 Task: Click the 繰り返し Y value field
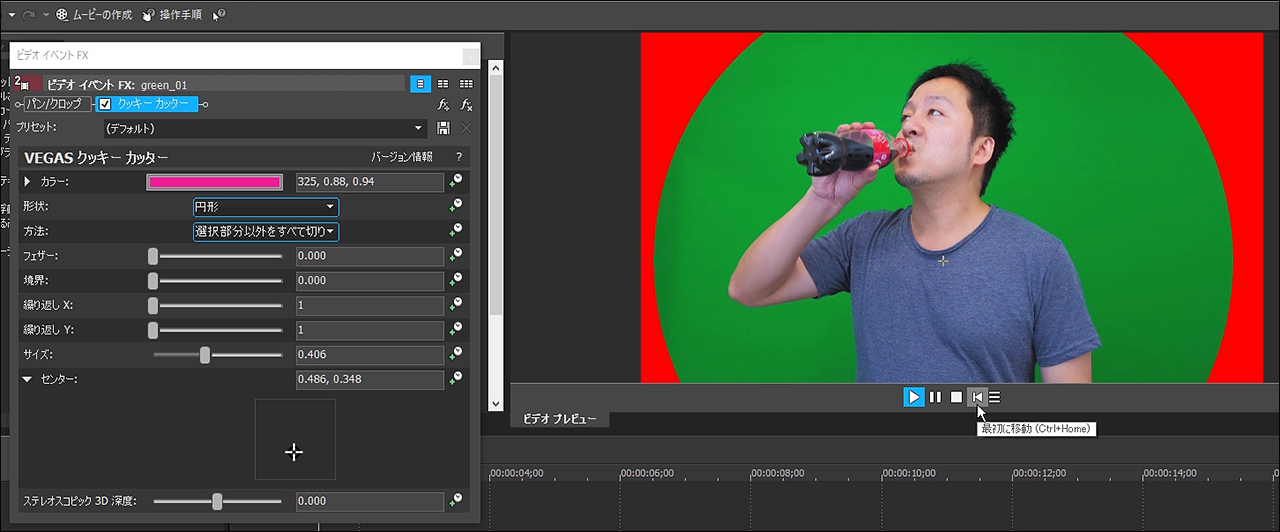370,330
